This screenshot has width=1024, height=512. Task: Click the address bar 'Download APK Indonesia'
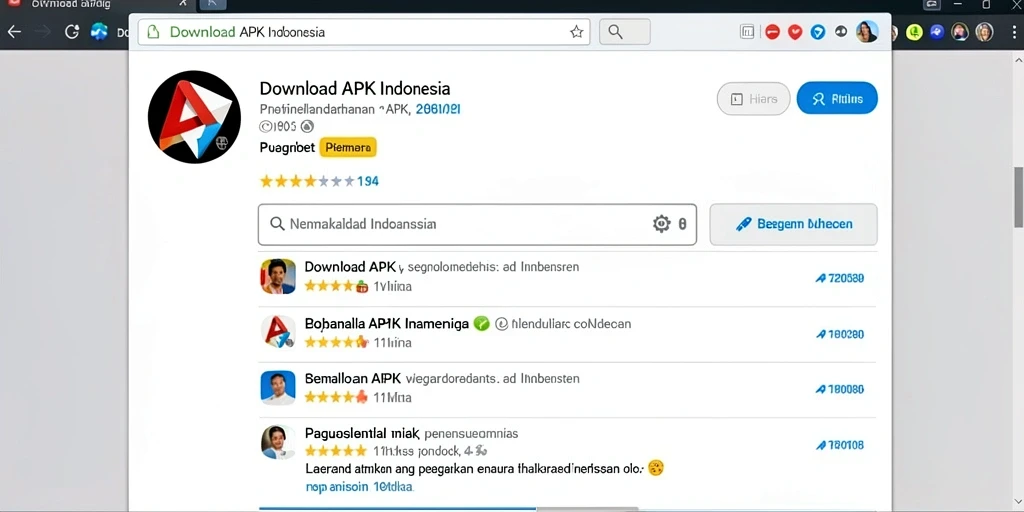364,31
